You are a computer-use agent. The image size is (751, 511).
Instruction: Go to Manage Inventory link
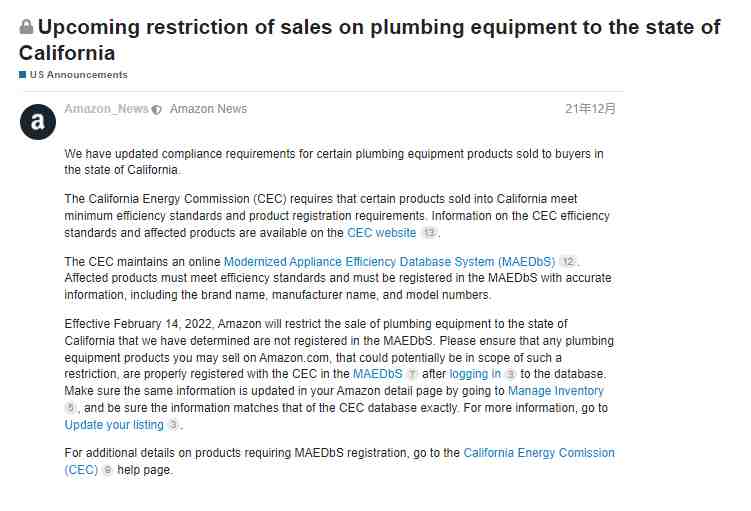[x=556, y=391]
